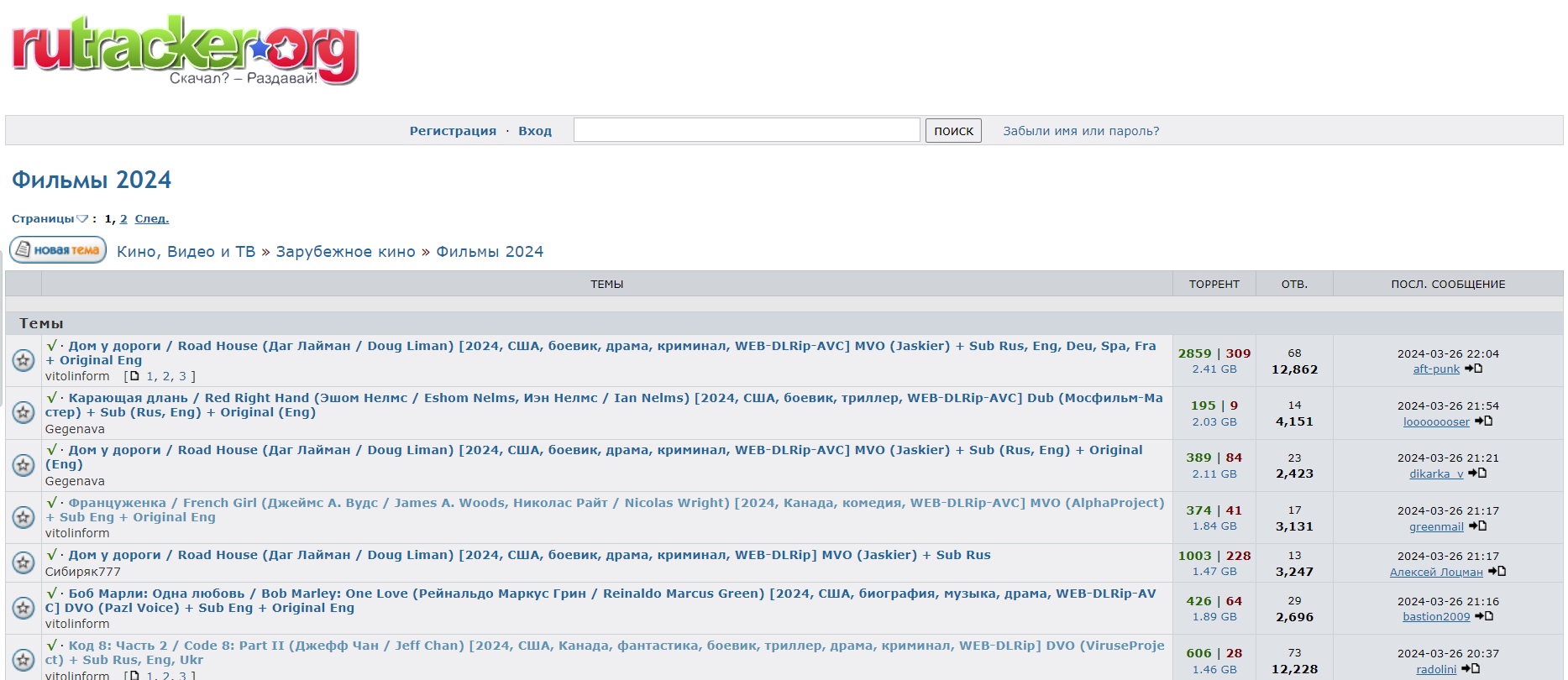Go to the След. next page link
This screenshot has width=1568, height=680.
pos(152,219)
